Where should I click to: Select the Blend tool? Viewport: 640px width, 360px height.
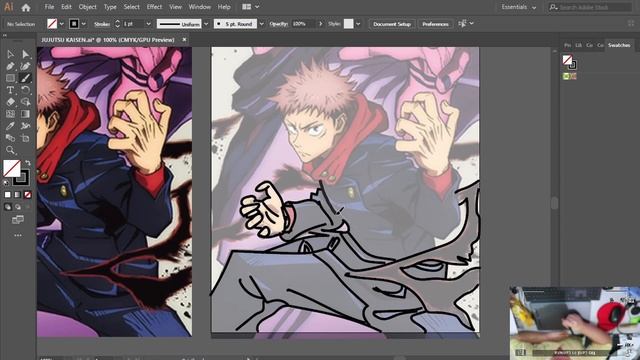10,138
